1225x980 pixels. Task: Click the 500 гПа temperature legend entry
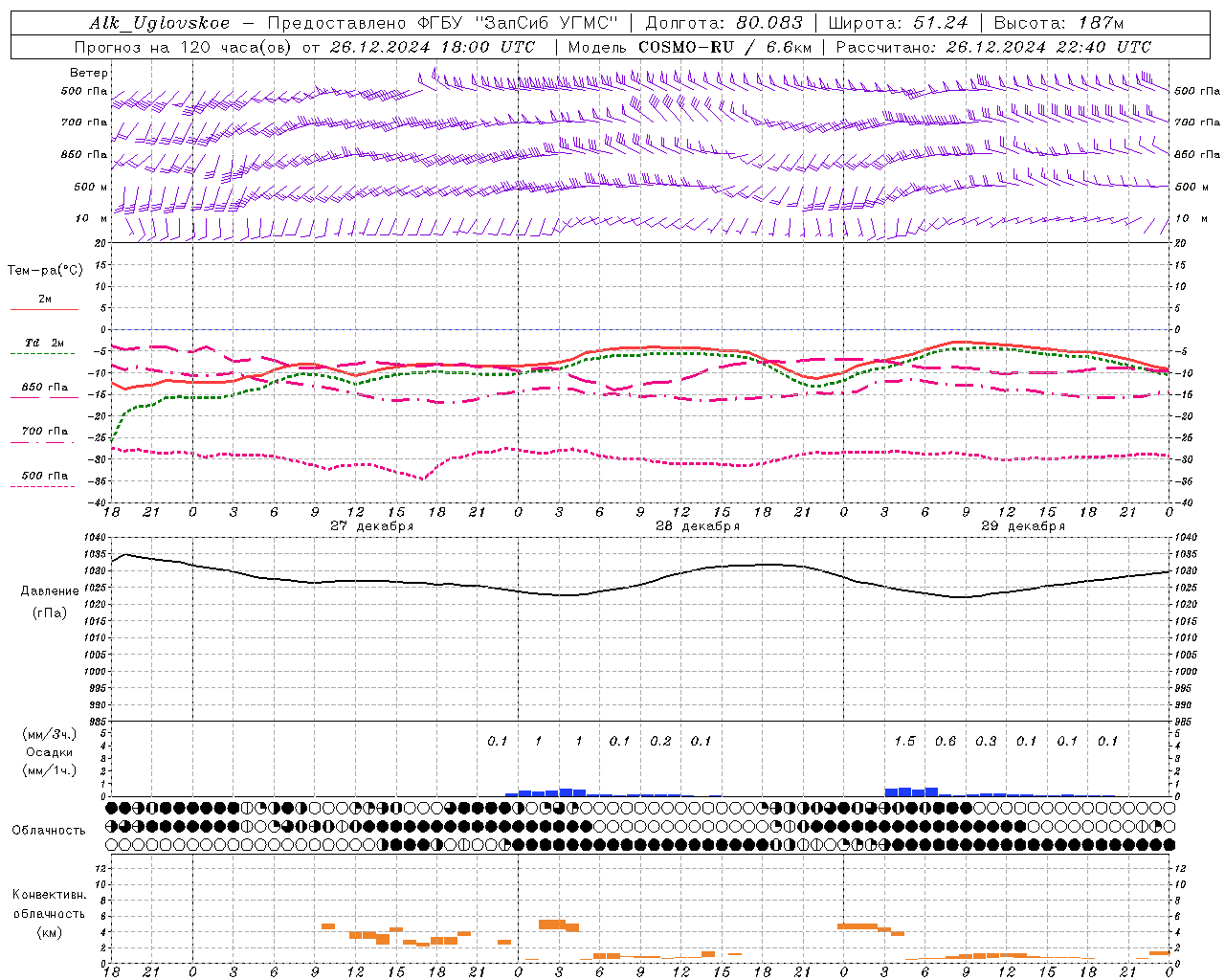(45, 476)
